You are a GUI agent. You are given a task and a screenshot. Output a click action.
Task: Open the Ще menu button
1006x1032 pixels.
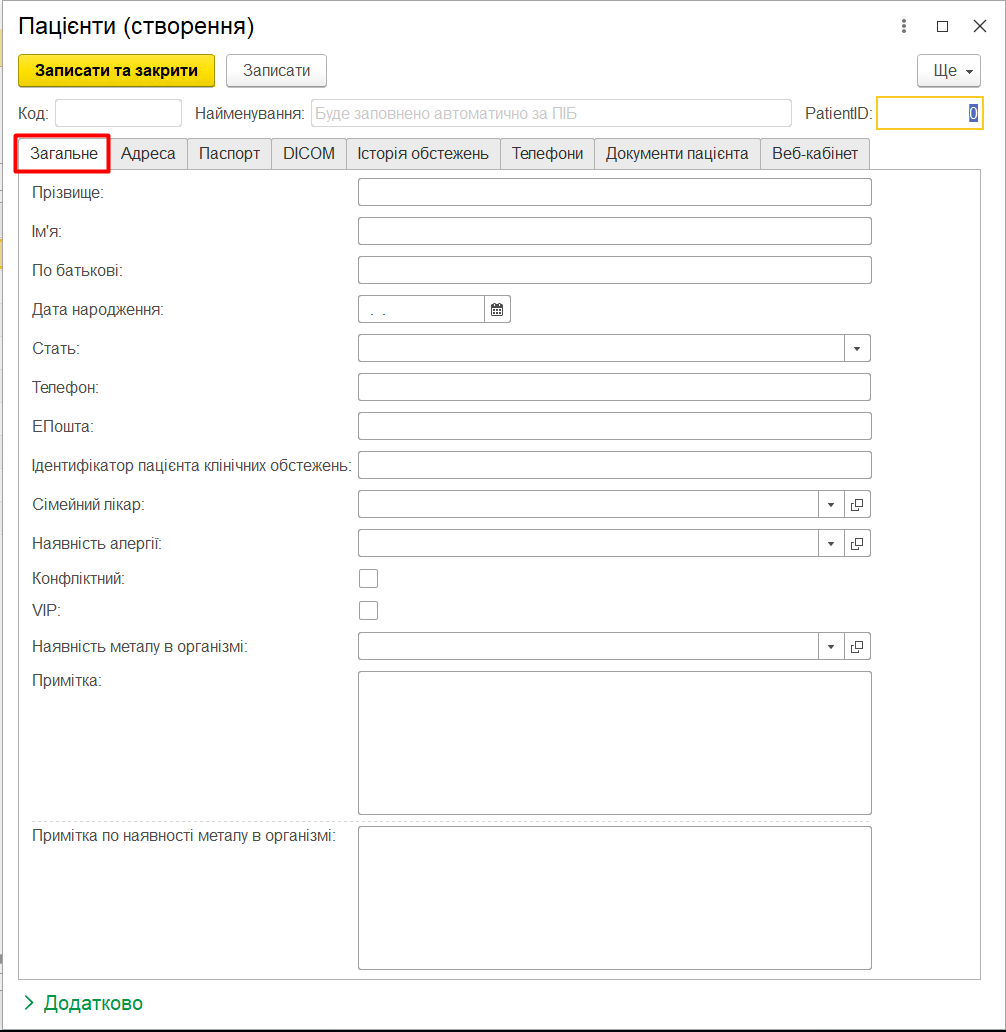coord(948,71)
